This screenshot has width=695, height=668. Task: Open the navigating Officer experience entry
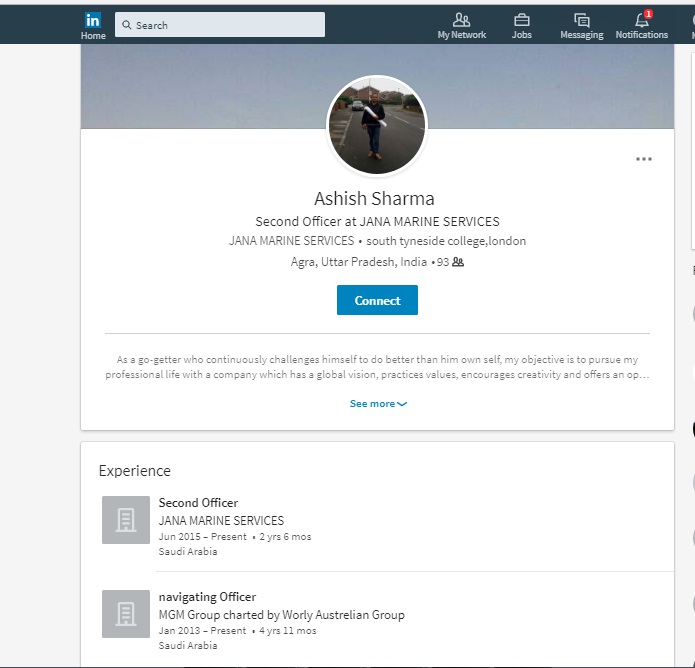207,597
